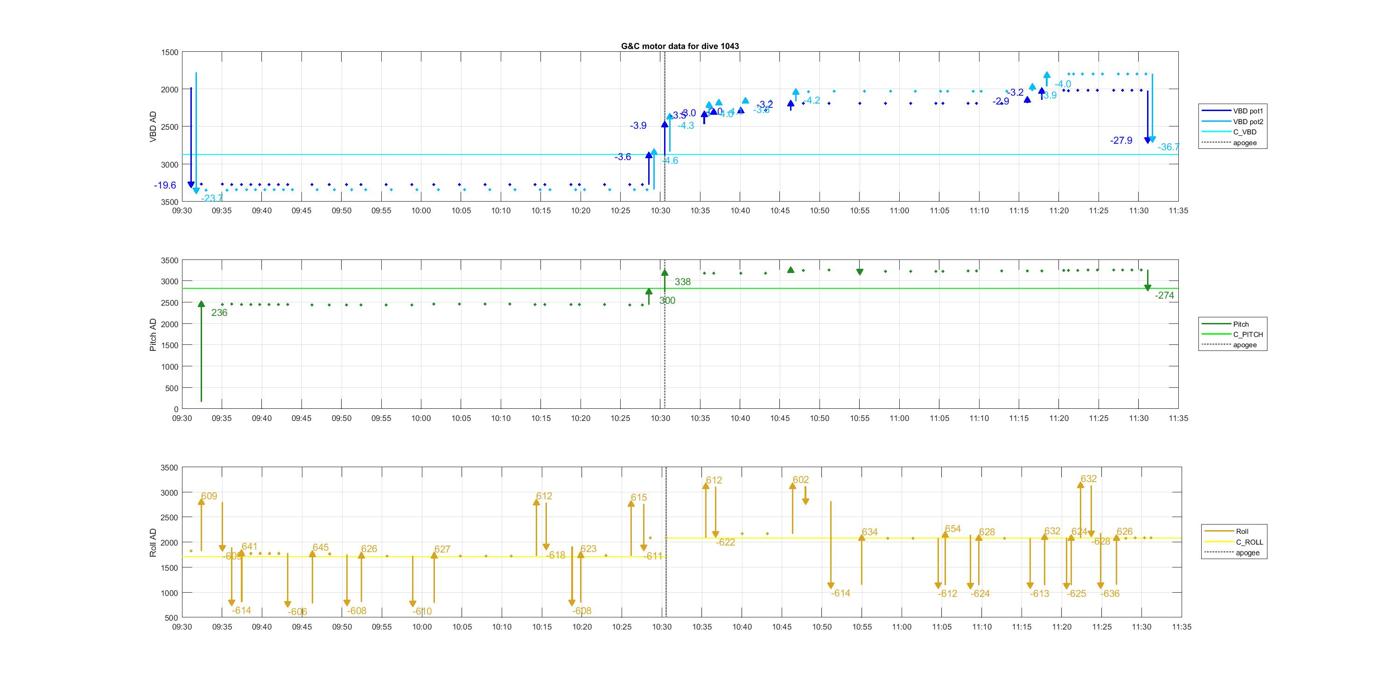Click '0' tick on Pitch y-axis
1400x693 pixels.
pos(176,410)
